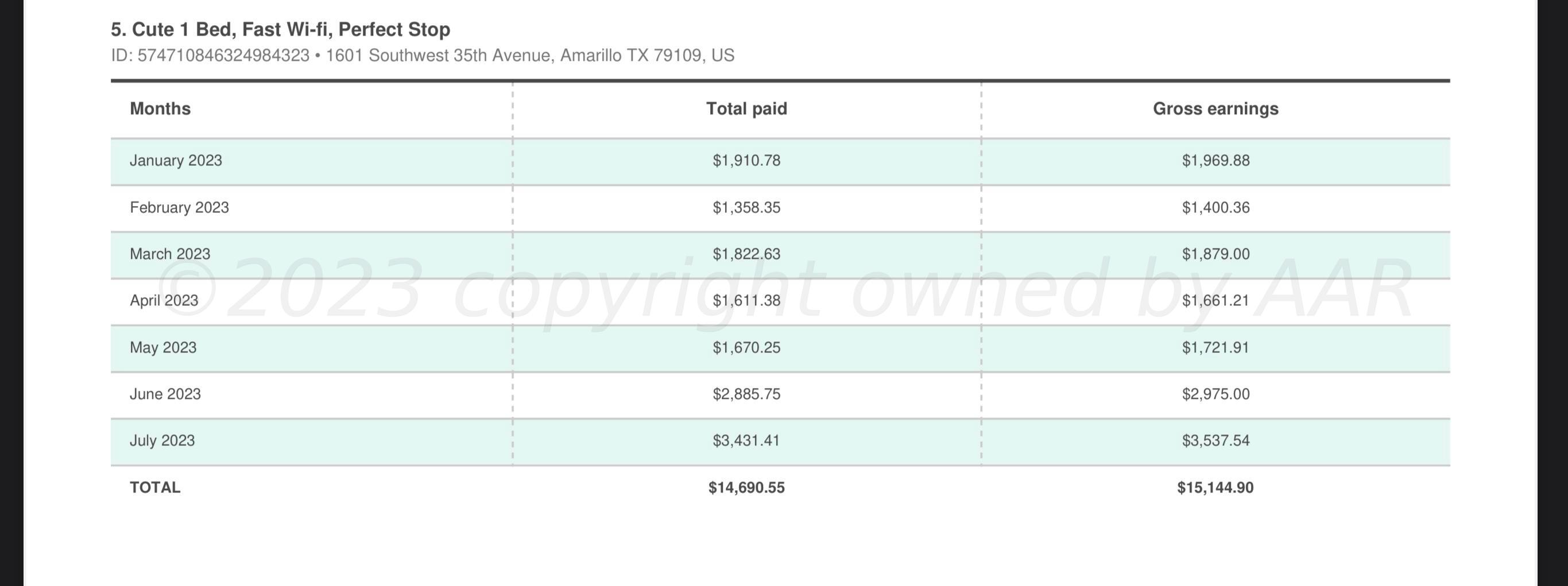Click the listing title "Cute 1 Bed, Fast Wi-fi, Perfect Stop"
This screenshot has height=586, width=1568.
(x=280, y=29)
